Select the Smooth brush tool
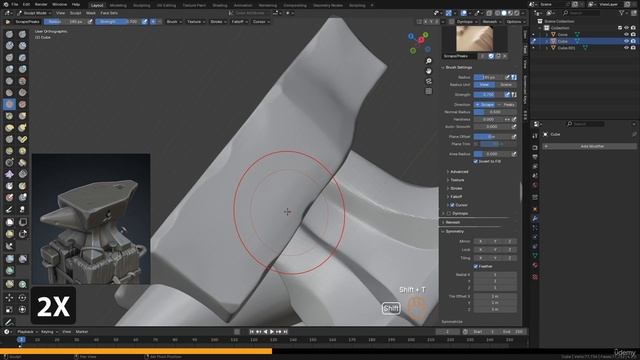This screenshot has width=640, height=360. [22, 81]
